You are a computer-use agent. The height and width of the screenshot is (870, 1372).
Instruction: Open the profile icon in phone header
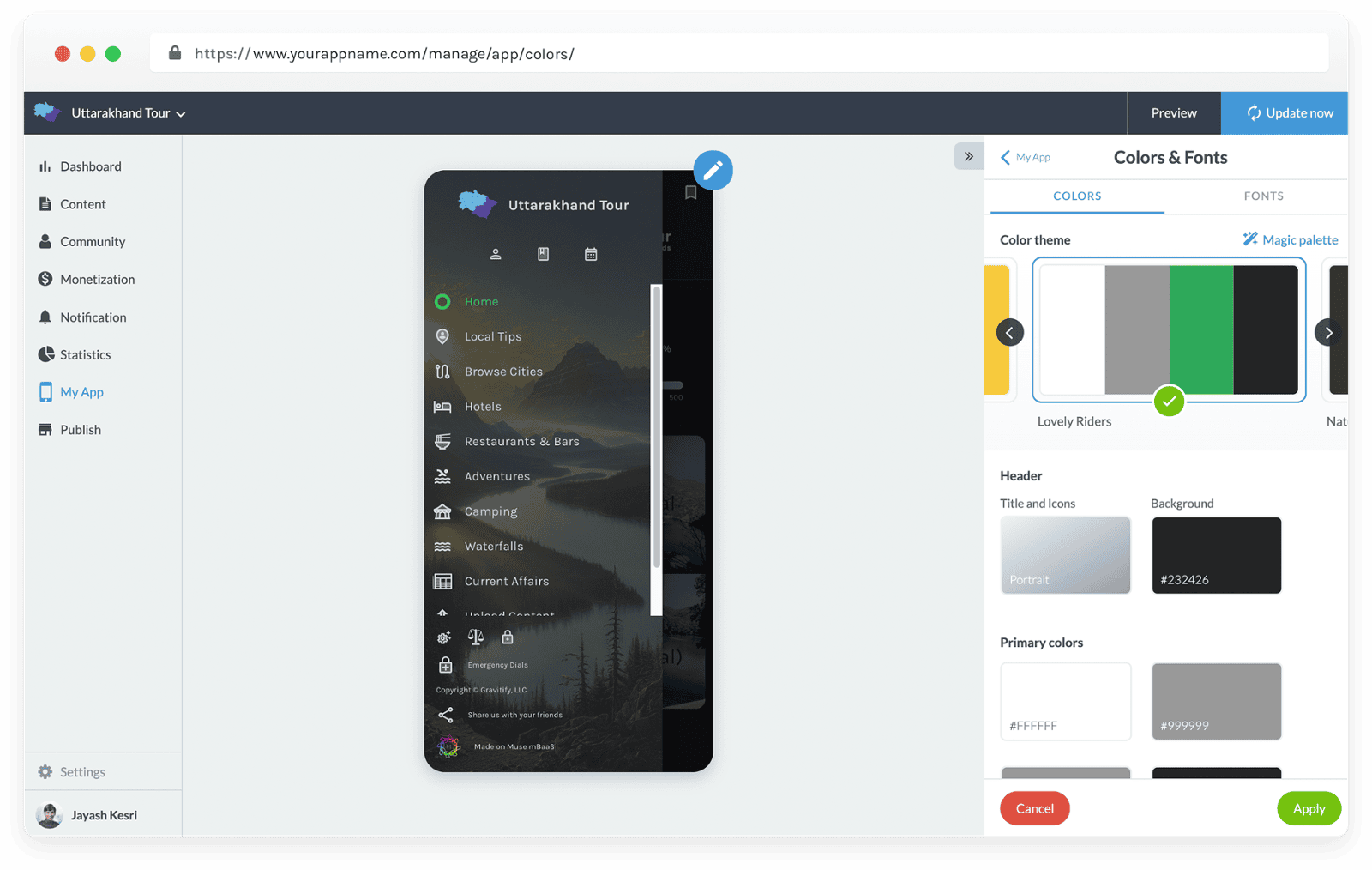pos(496,254)
